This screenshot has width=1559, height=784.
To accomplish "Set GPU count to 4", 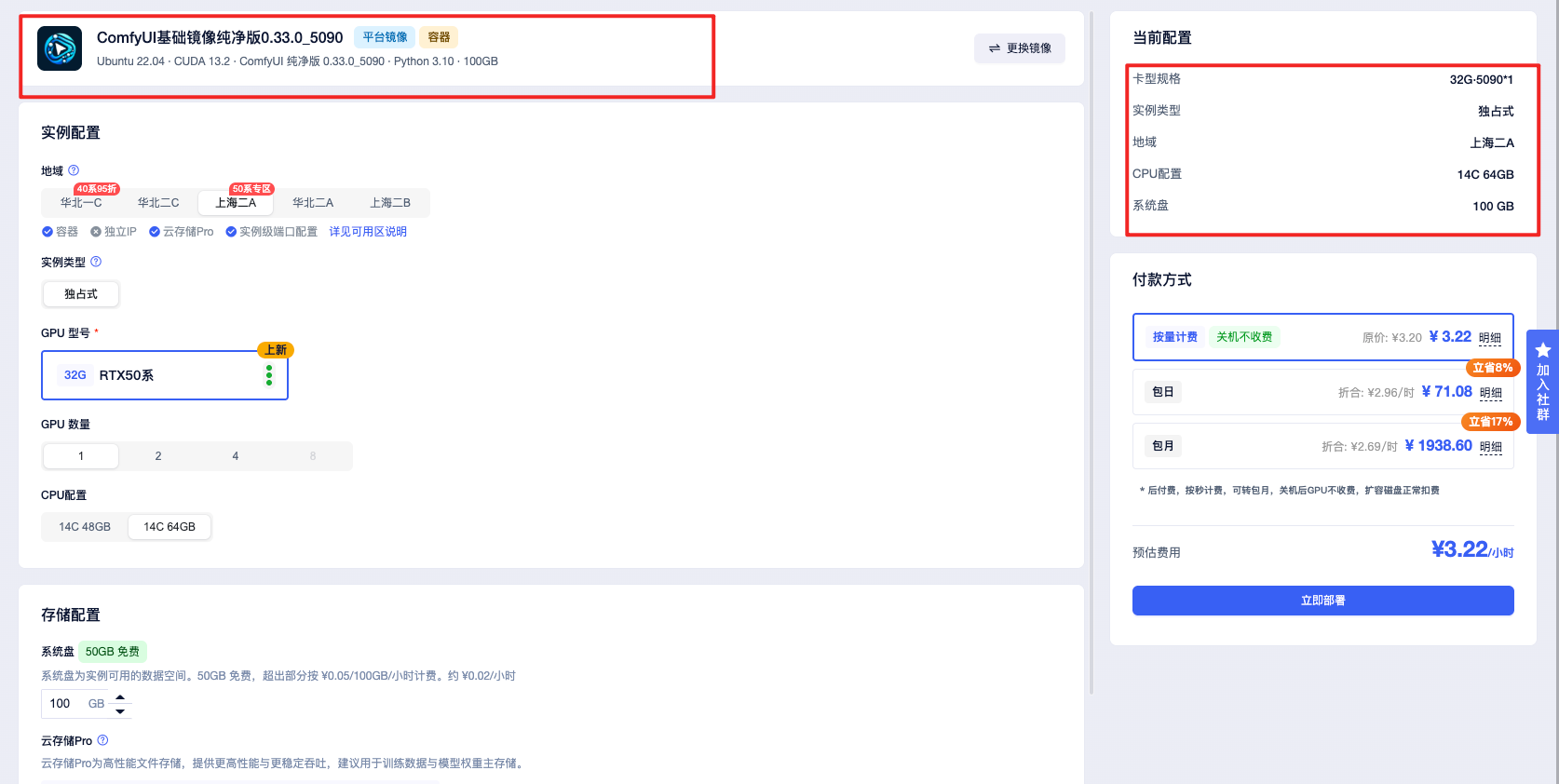I will click(236, 456).
